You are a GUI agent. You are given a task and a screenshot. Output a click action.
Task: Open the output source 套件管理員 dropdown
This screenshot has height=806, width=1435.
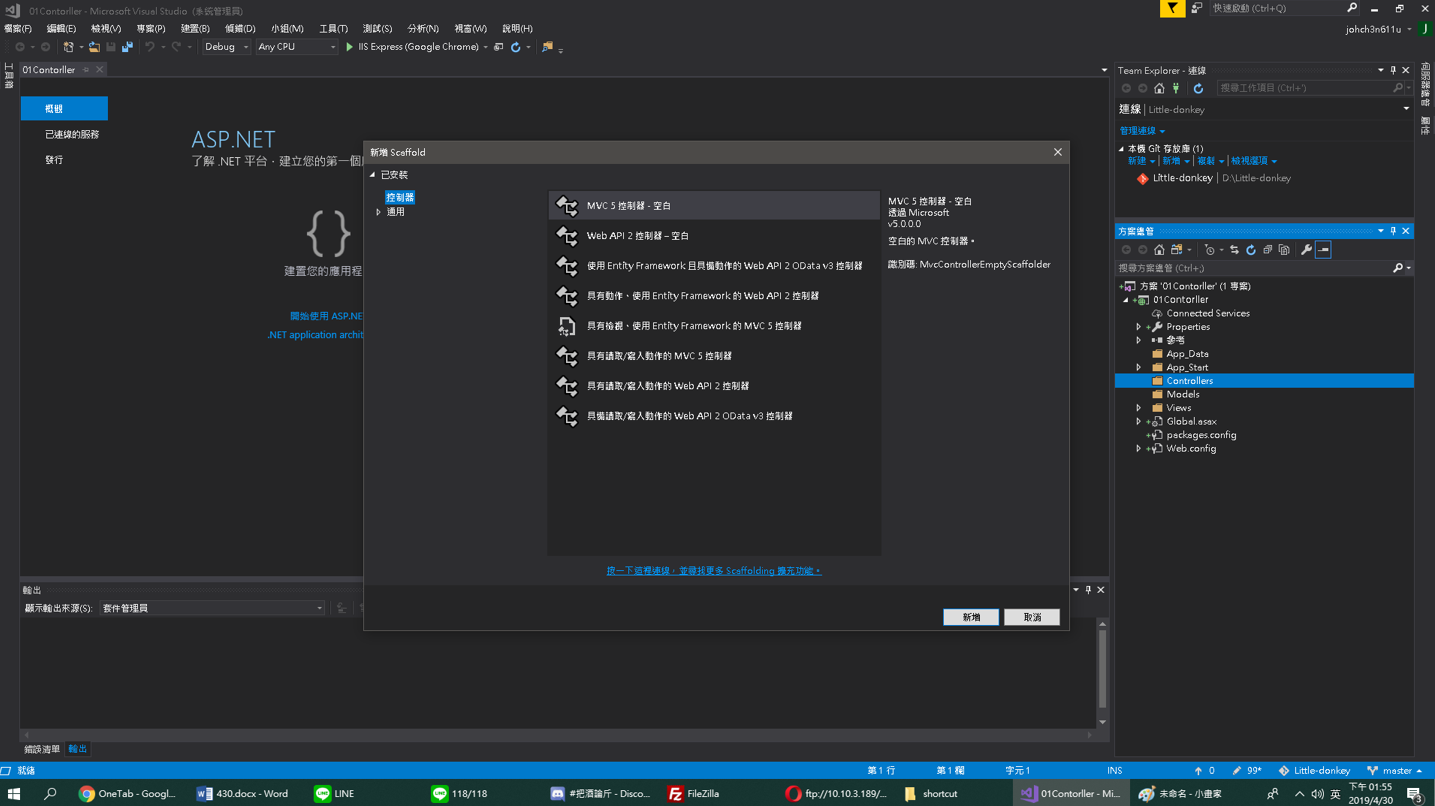pos(212,608)
